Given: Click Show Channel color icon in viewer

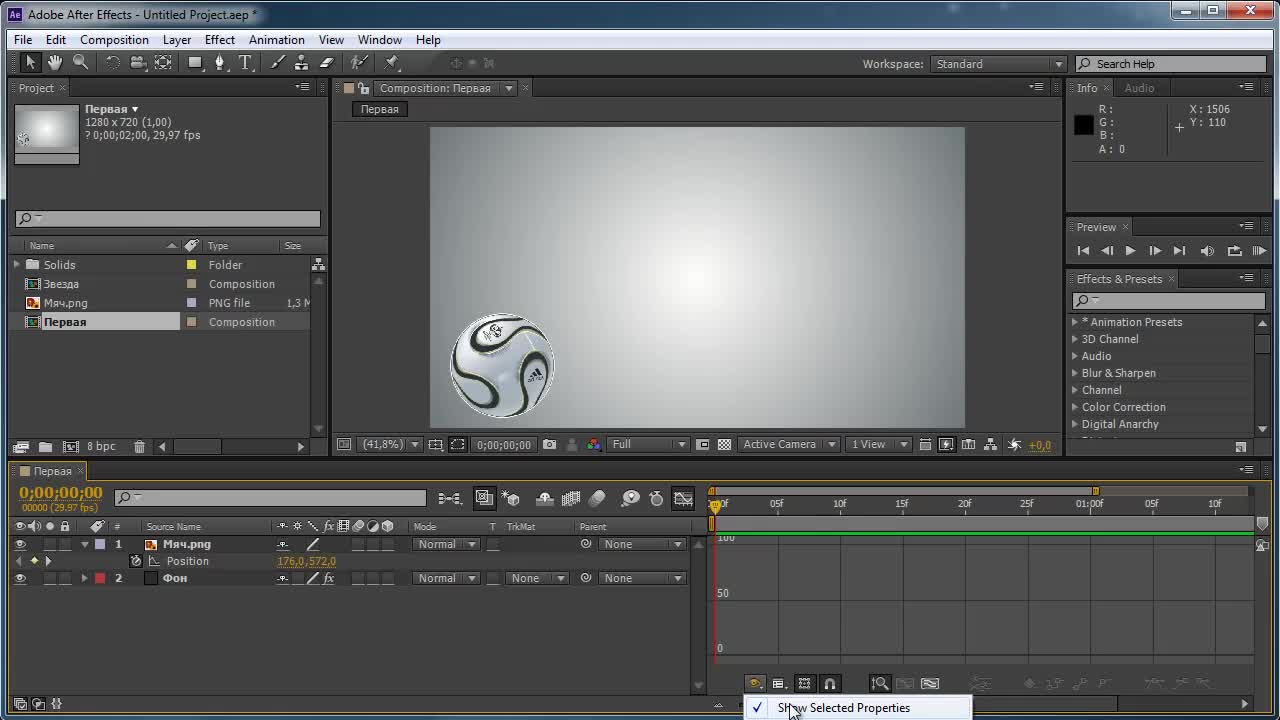Looking at the screenshot, I should 594,445.
